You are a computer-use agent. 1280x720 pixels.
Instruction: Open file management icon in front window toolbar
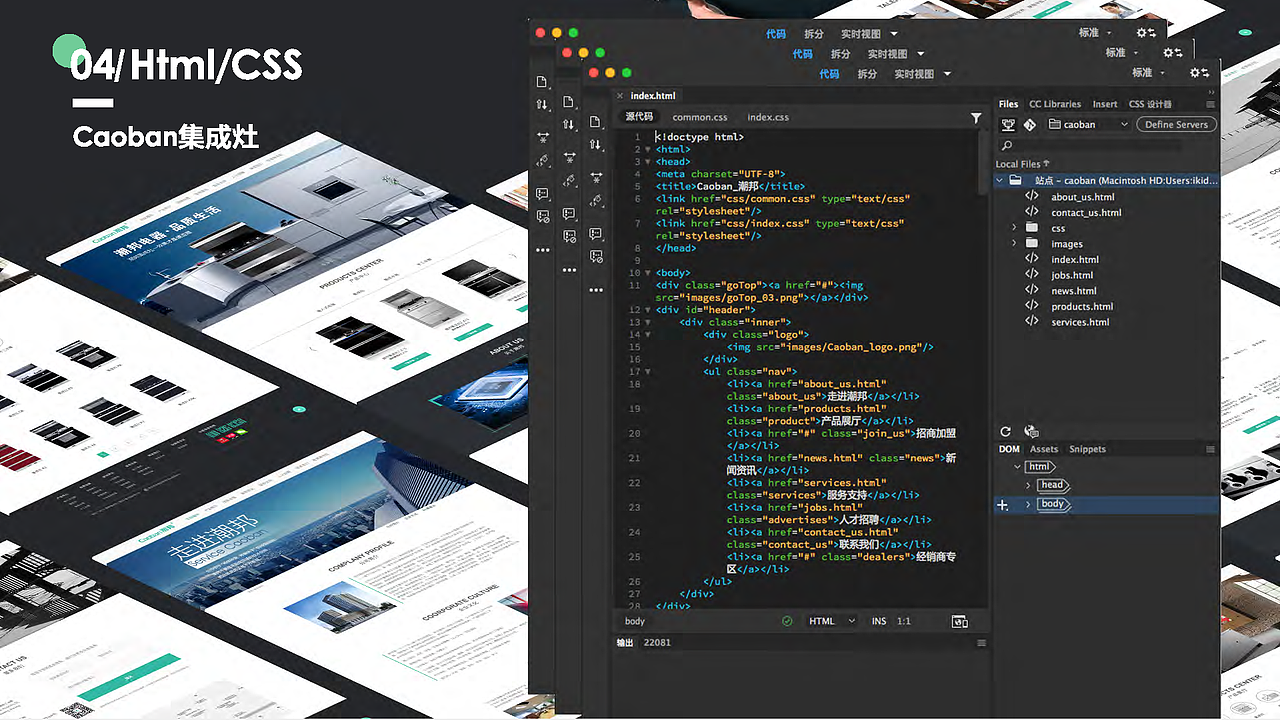(596, 121)
